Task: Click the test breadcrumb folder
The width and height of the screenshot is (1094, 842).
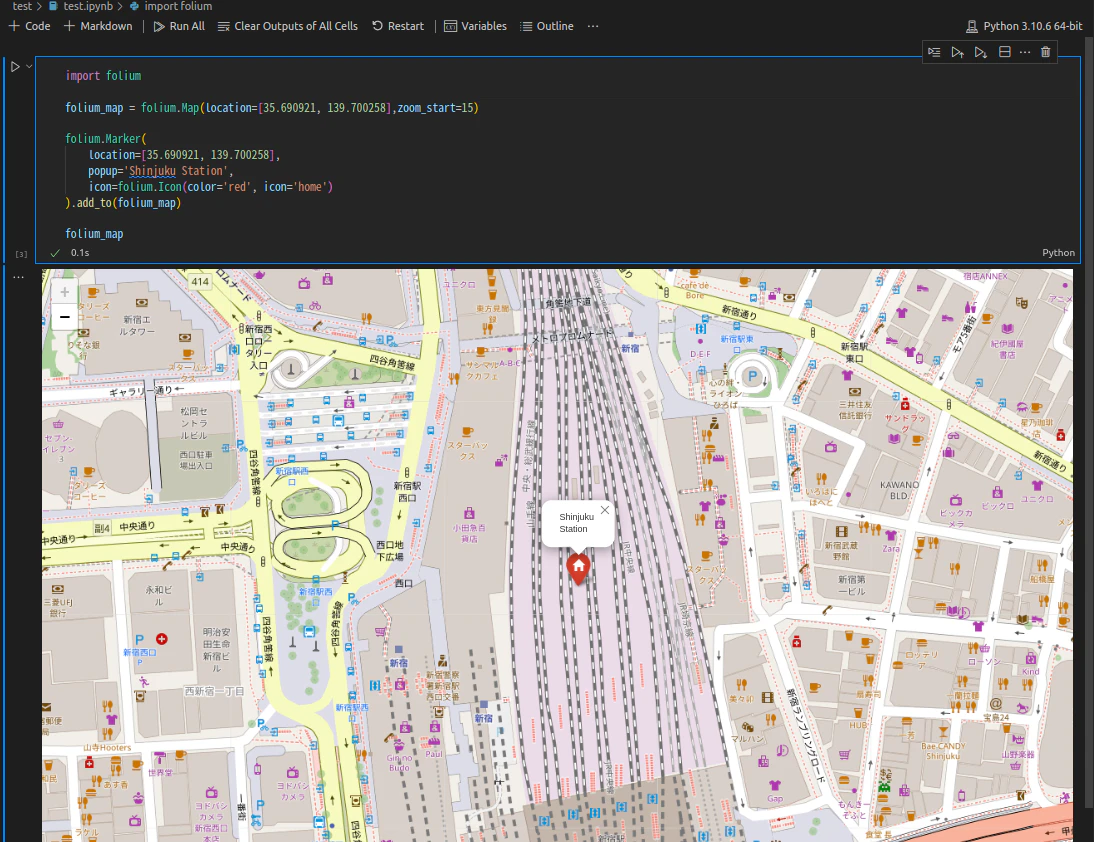Action: (x=22, y=6)
